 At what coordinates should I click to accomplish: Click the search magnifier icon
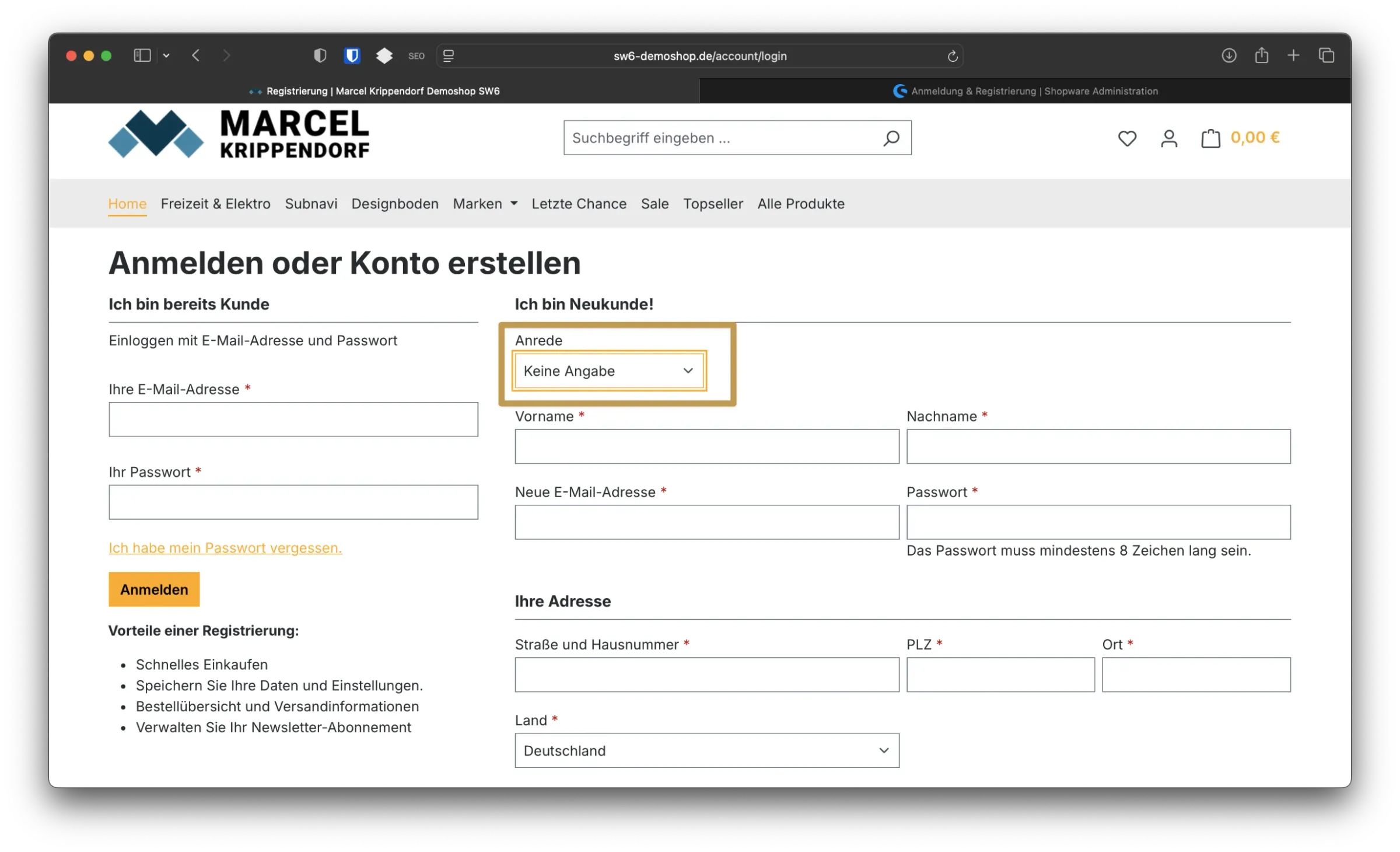click(x=891, y=137)
